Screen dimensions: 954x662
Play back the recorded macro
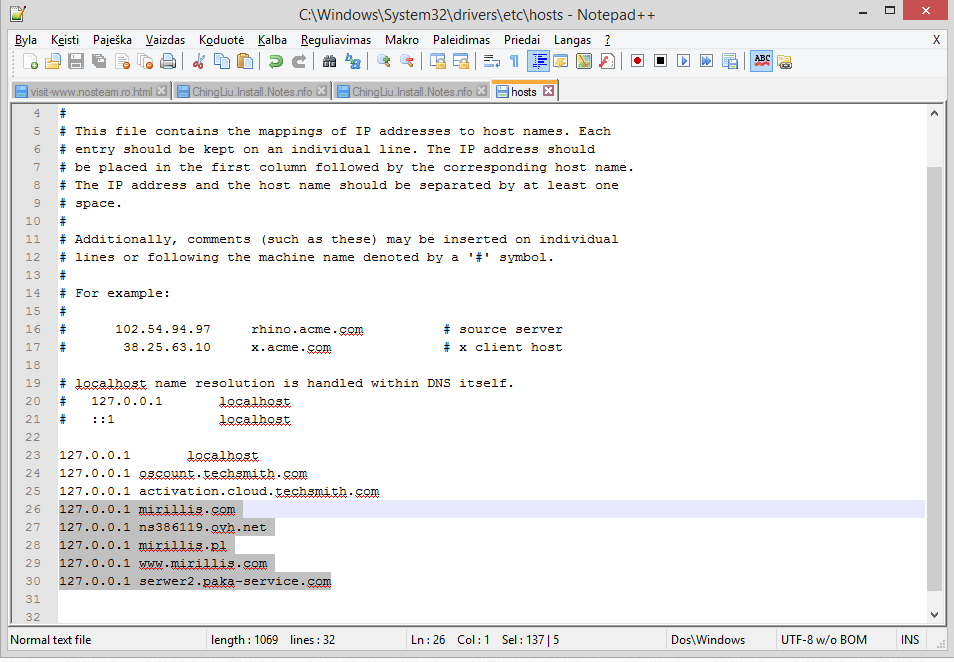pos(683,61)
